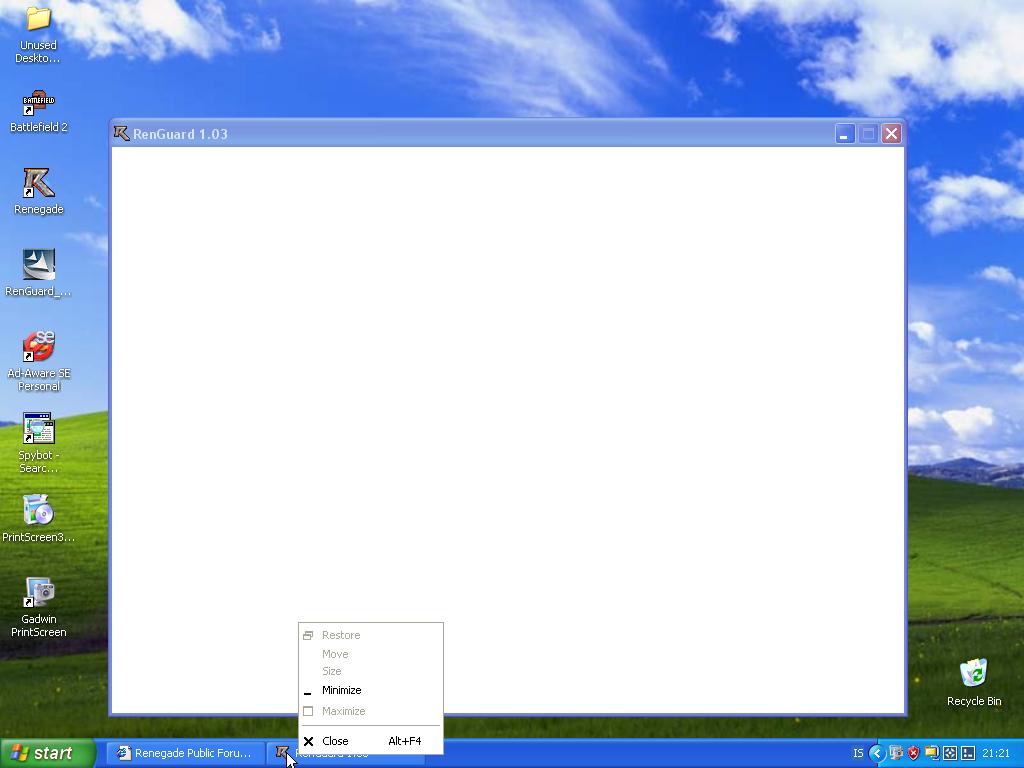The height and width of the screenshot is (768, 1024).
Task: Switch to Renegade Public Forum taskbar button
Action: pyautogui.click(x=184, y=753)
